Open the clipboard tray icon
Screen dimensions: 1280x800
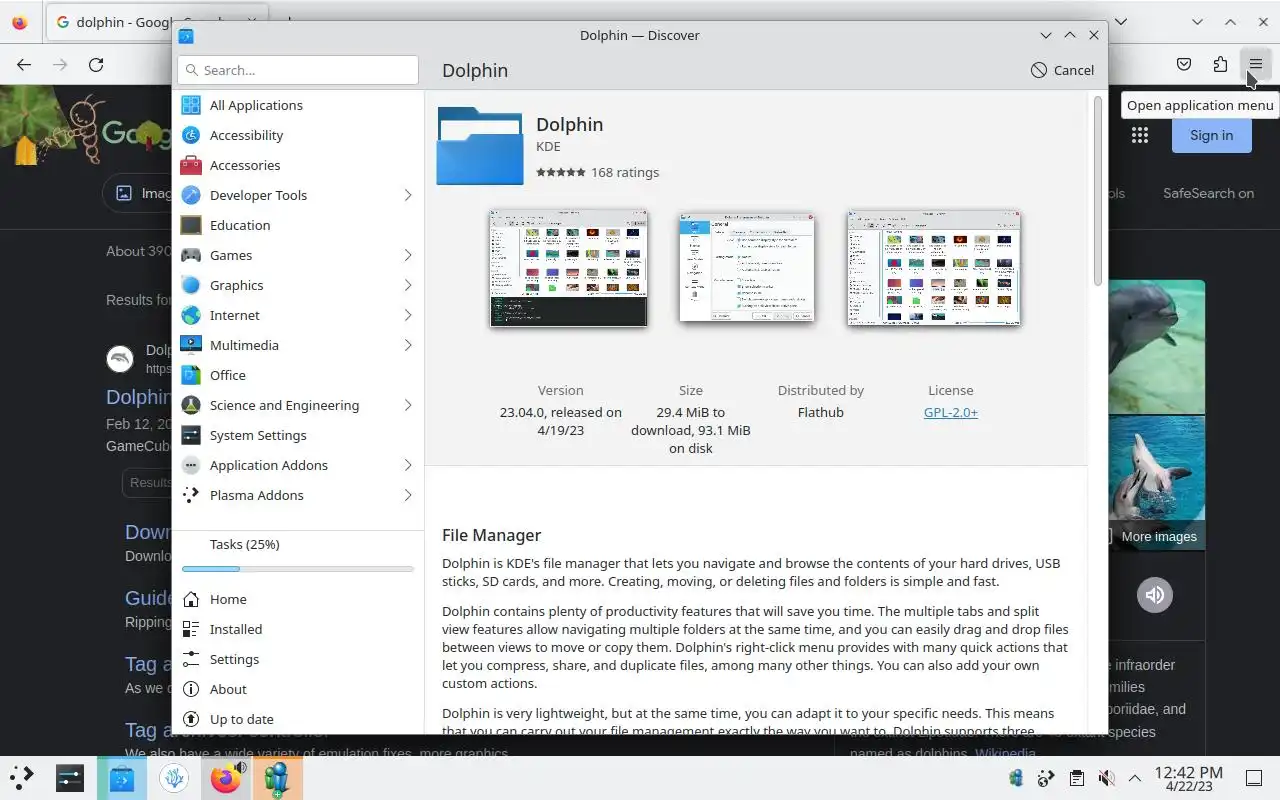click(x=1076, y=778)
